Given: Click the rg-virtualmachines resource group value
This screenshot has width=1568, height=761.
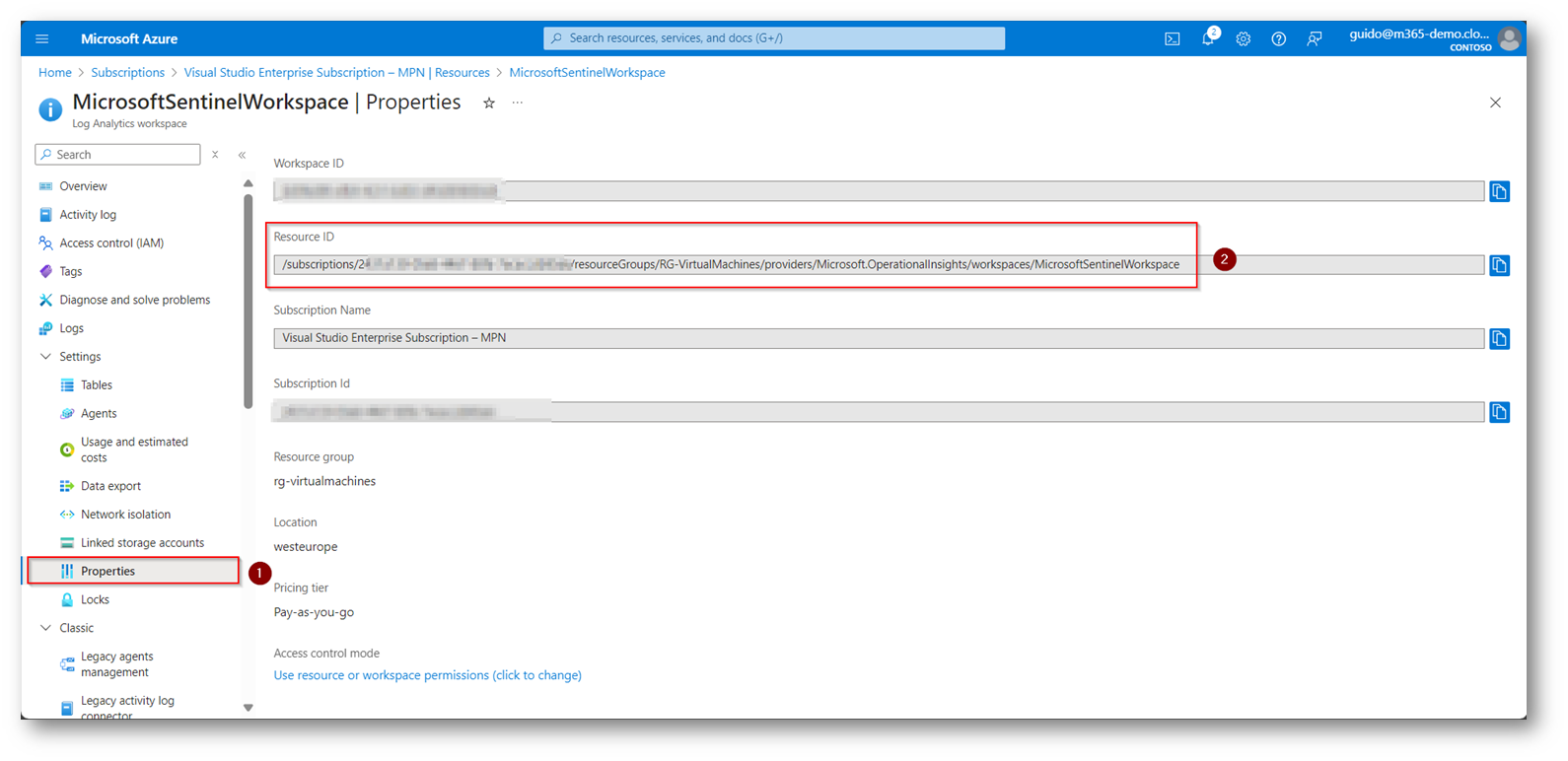Looking at the screenshot, I should pyautogui.click(x=324, y=482).
